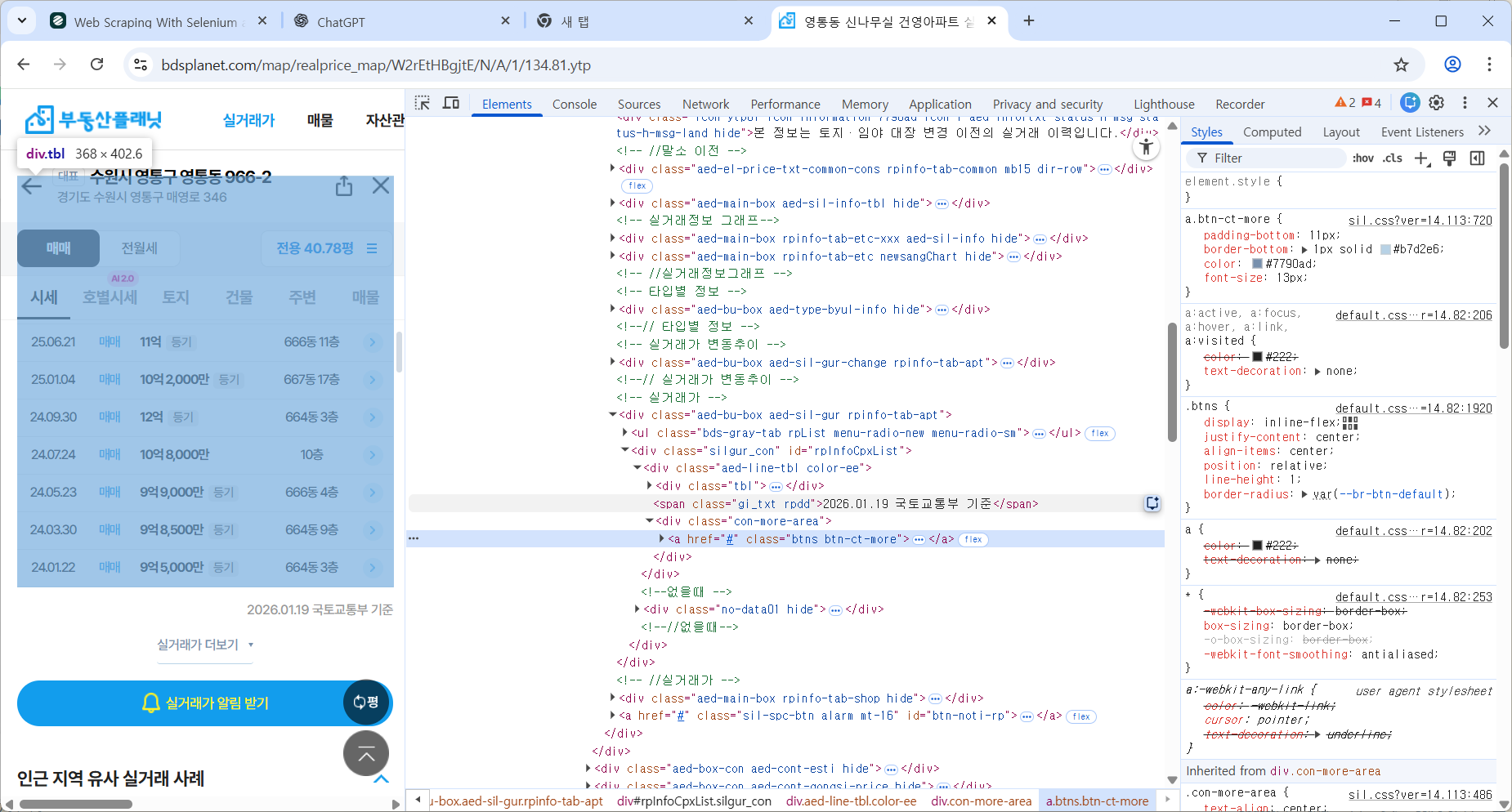Screen dimensions: 1512x812
Task: Reload the current page
Action: coord(96,65)
